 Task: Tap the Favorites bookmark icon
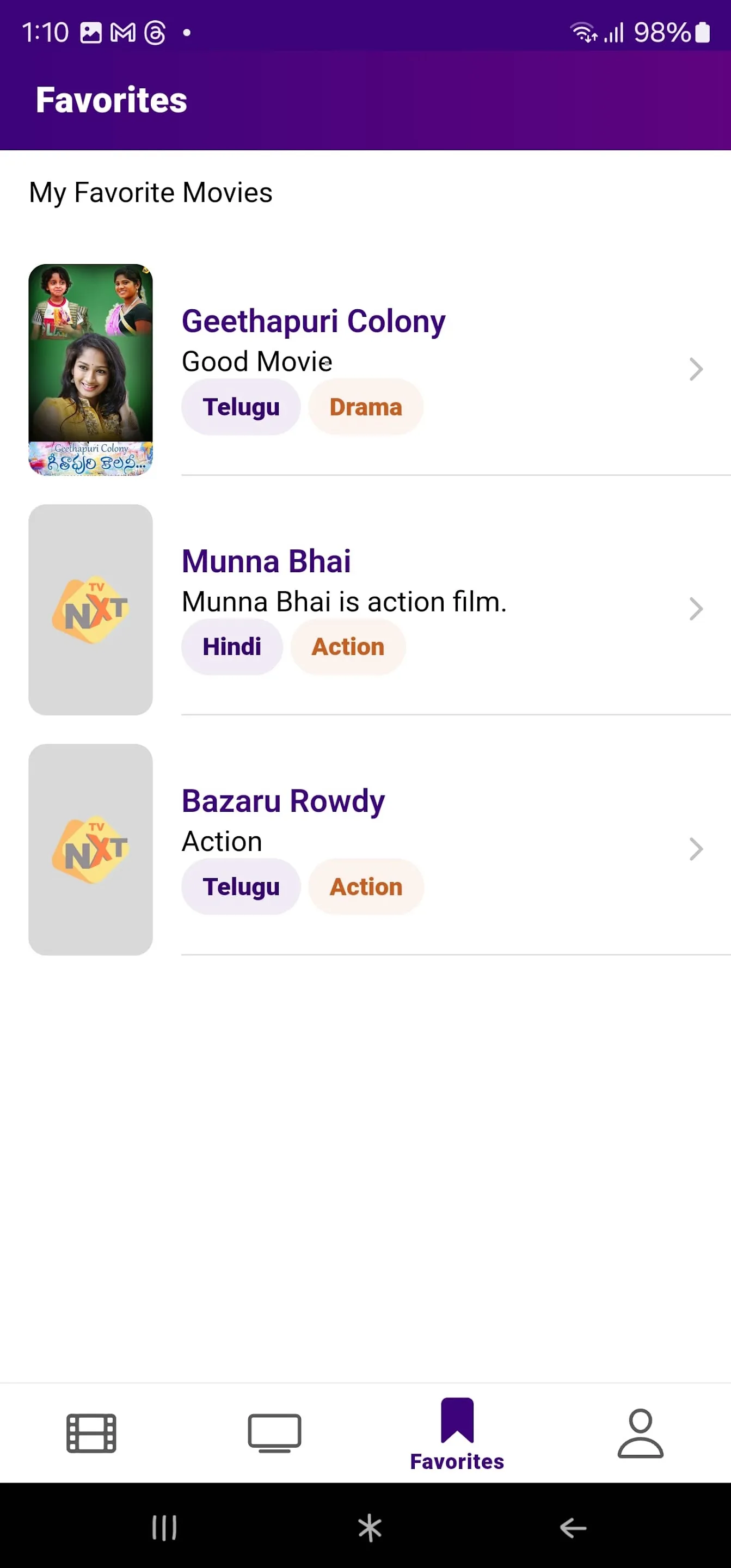pyautogui.click(x=457, y=1420)
